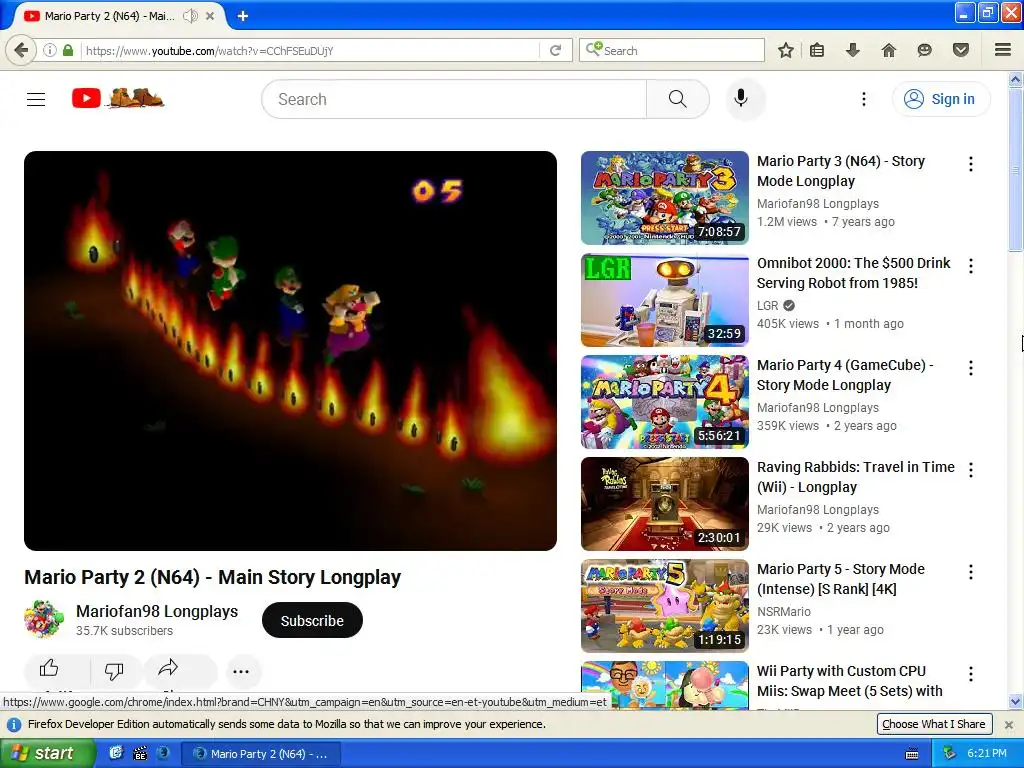Open options for Wii Party video
The image size is (1024, 768).
(971, 674)
